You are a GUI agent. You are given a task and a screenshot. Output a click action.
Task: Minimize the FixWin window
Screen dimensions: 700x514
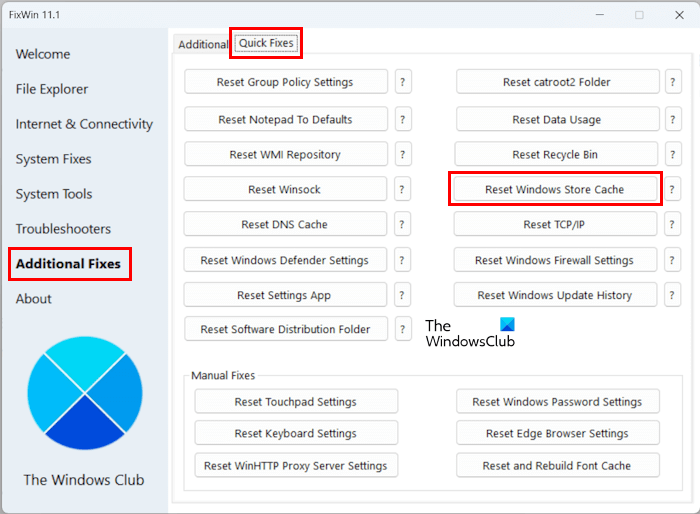tap(600, 15)
